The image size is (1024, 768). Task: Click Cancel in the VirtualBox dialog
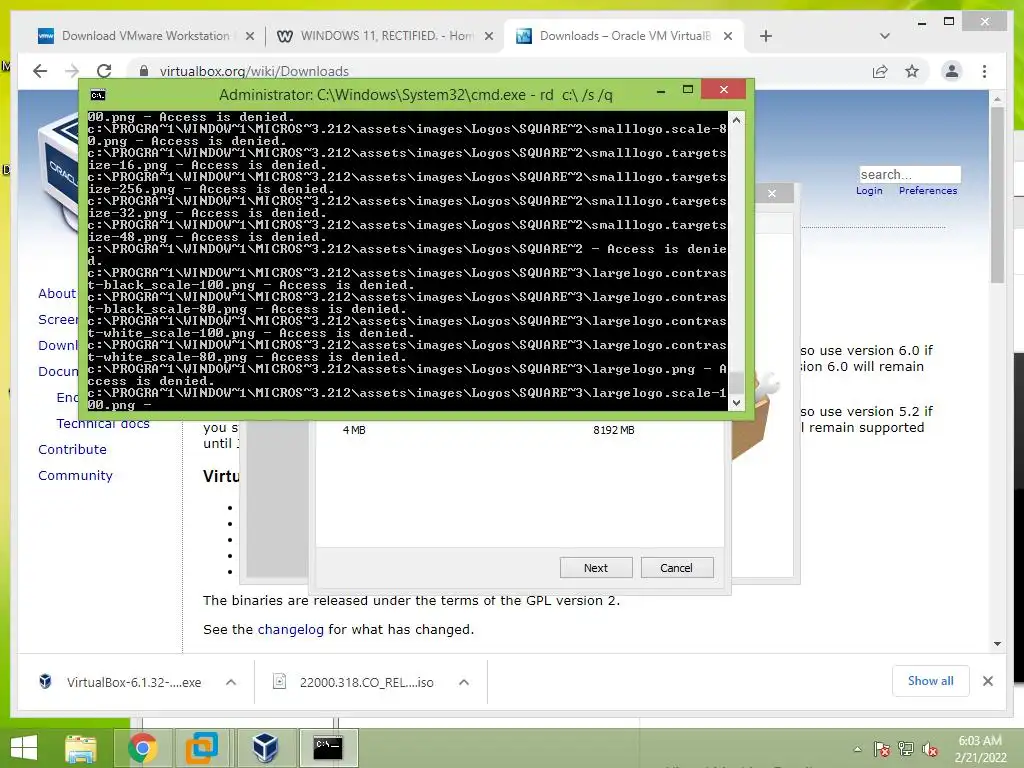pyautogui.click(x=677, y=568)
